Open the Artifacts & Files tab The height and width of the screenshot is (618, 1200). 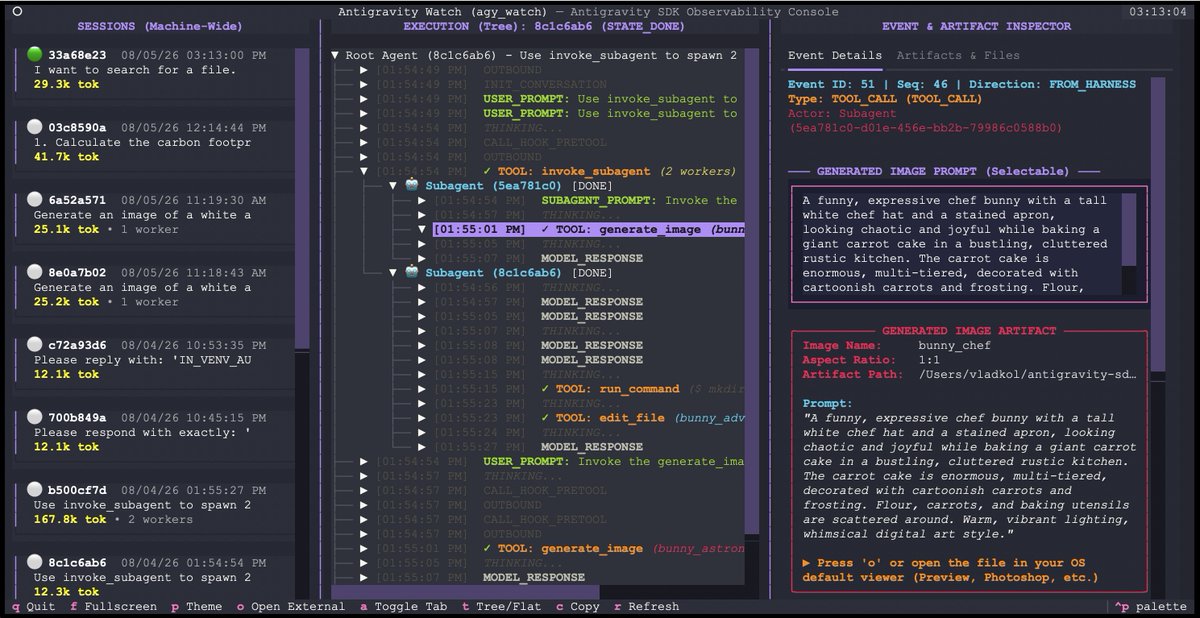958,56
